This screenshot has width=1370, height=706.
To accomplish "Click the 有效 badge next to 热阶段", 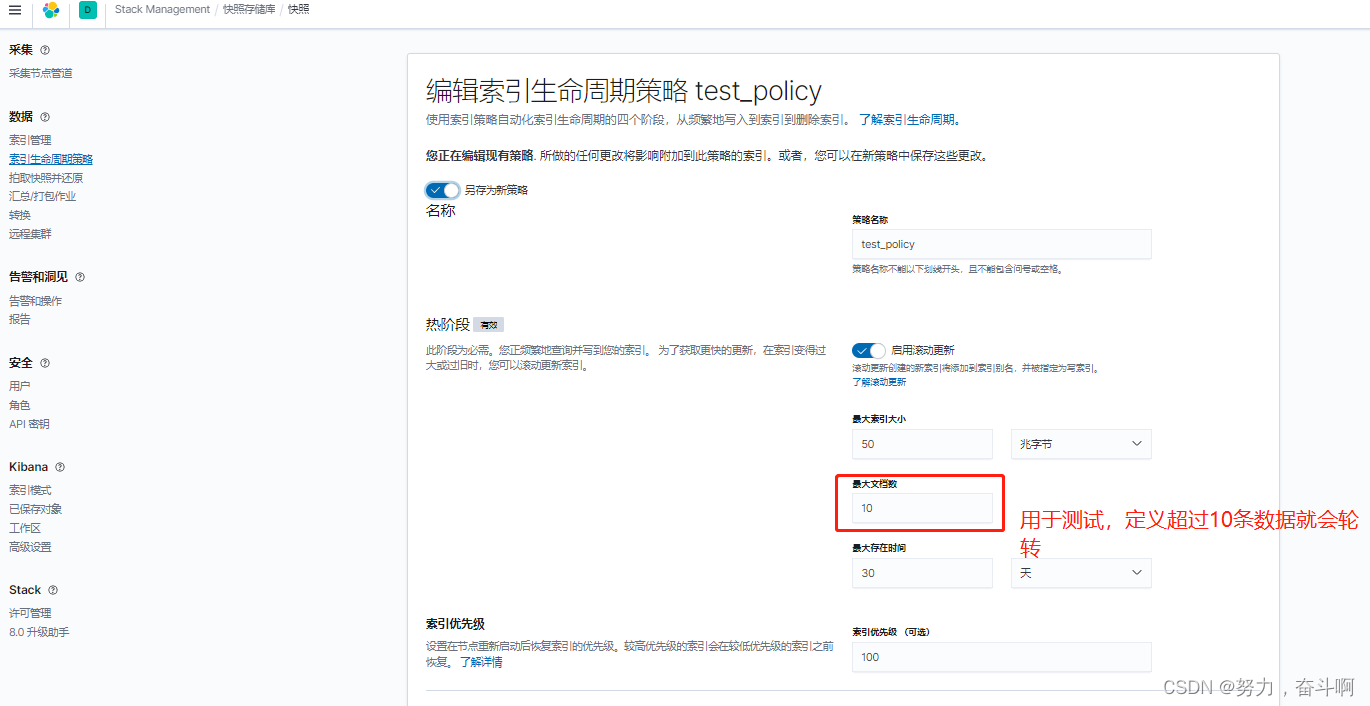I will tap(488, 325).
